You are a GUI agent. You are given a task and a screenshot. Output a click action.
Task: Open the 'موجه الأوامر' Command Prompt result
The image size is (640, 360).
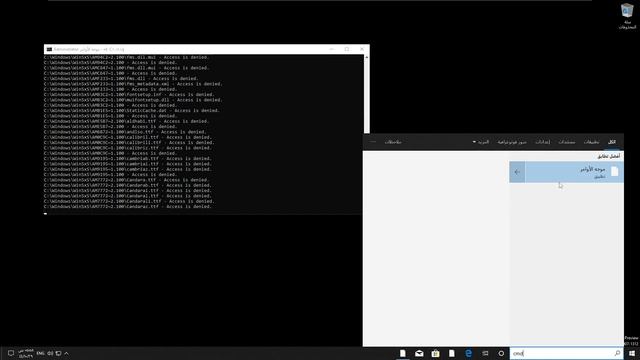pos(574,172)
